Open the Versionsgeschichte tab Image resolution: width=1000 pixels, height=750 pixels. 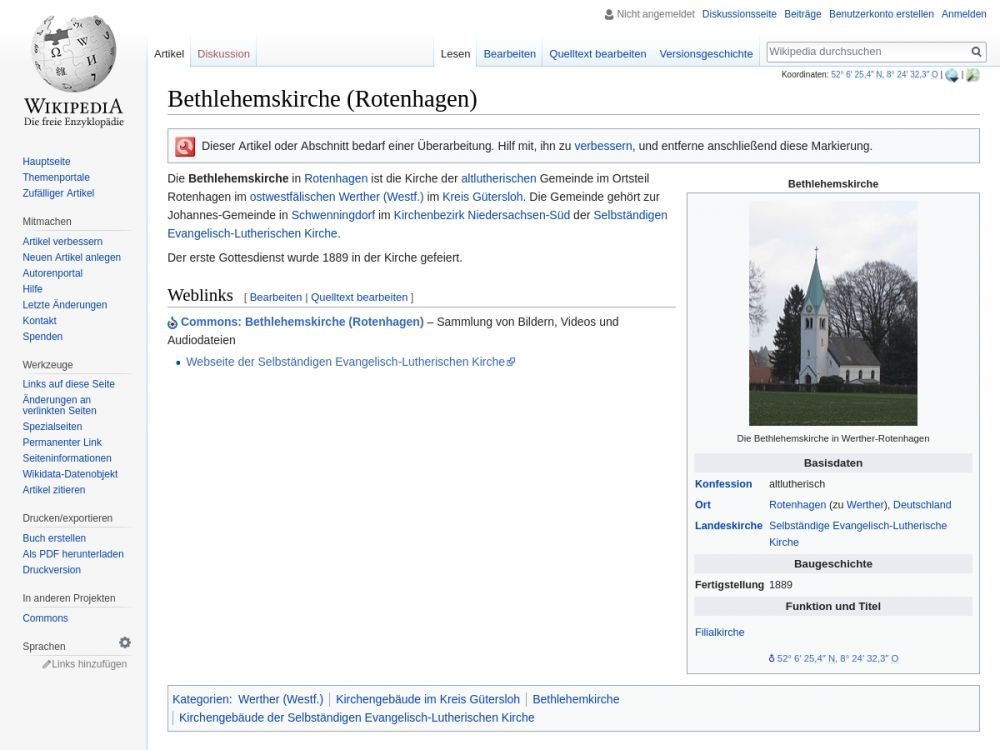pos(705,54)
